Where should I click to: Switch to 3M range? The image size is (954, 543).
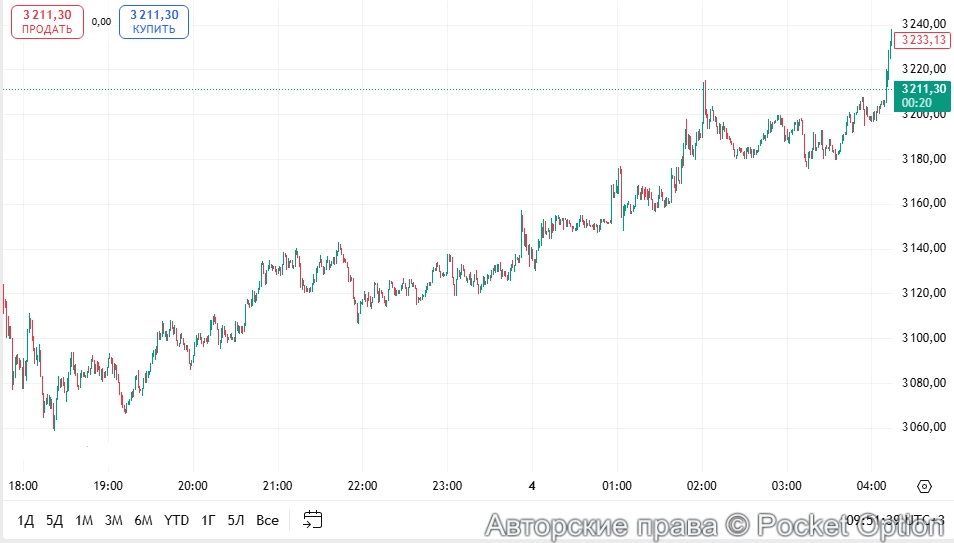(x=114, y=520)
